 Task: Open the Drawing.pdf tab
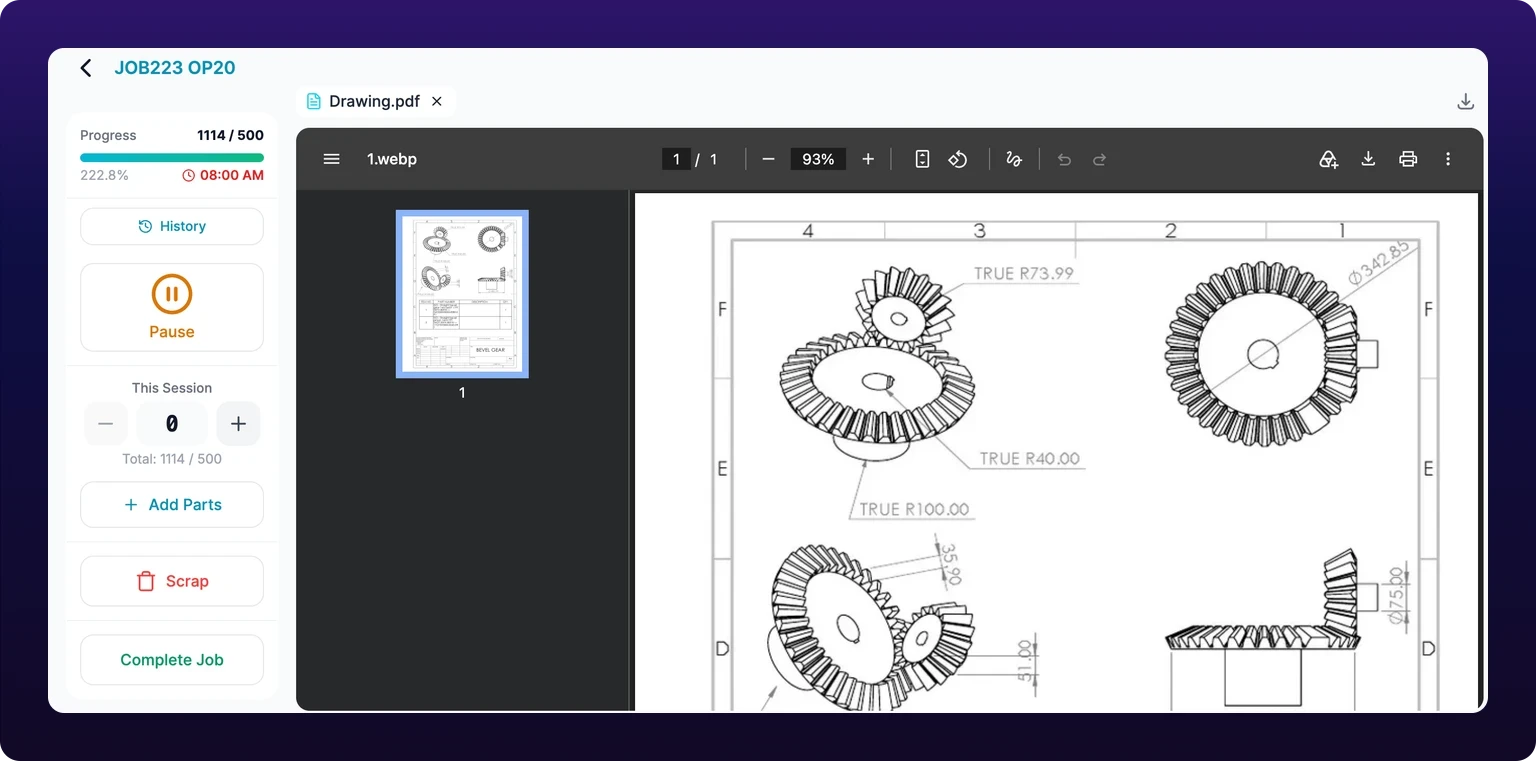click(374, 101)
